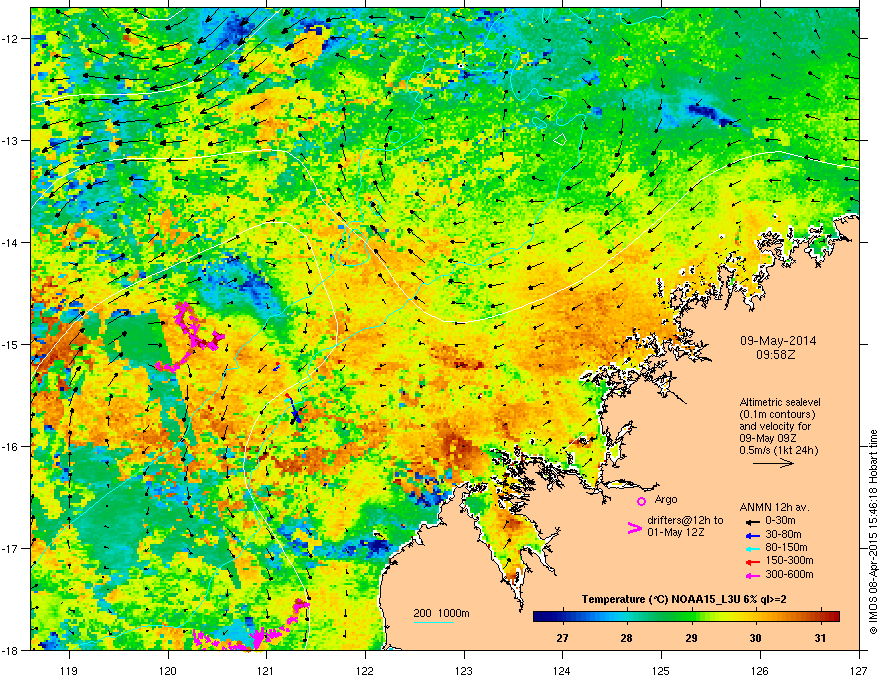Click the magenta drifter track near 120°E, 15°S
Image resolution: width=880 pixels, height=680 pixels.
tap(192, 338)
